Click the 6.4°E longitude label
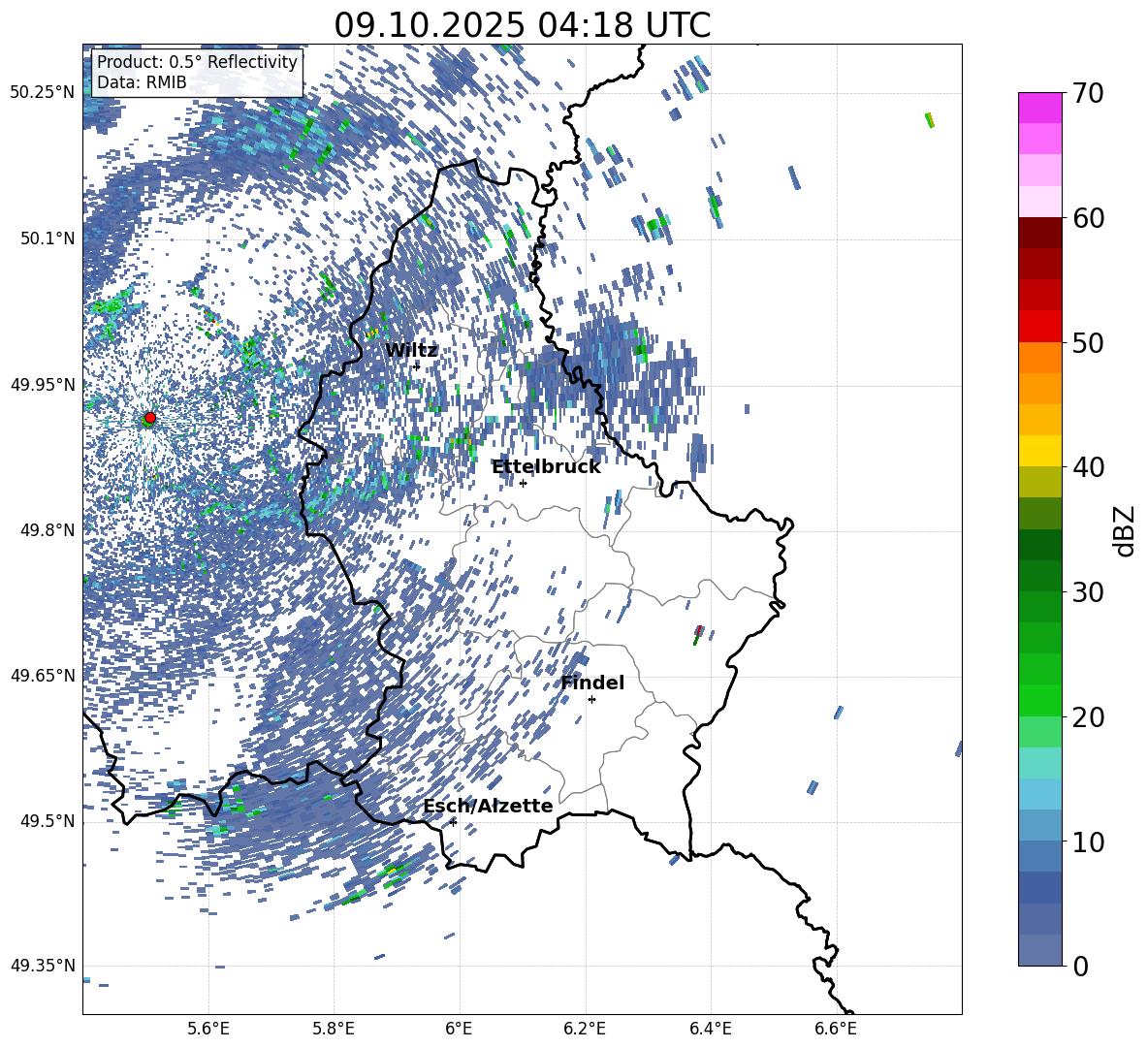This screenshot has height=1048, width=1148. click(x=710, y=1030)
